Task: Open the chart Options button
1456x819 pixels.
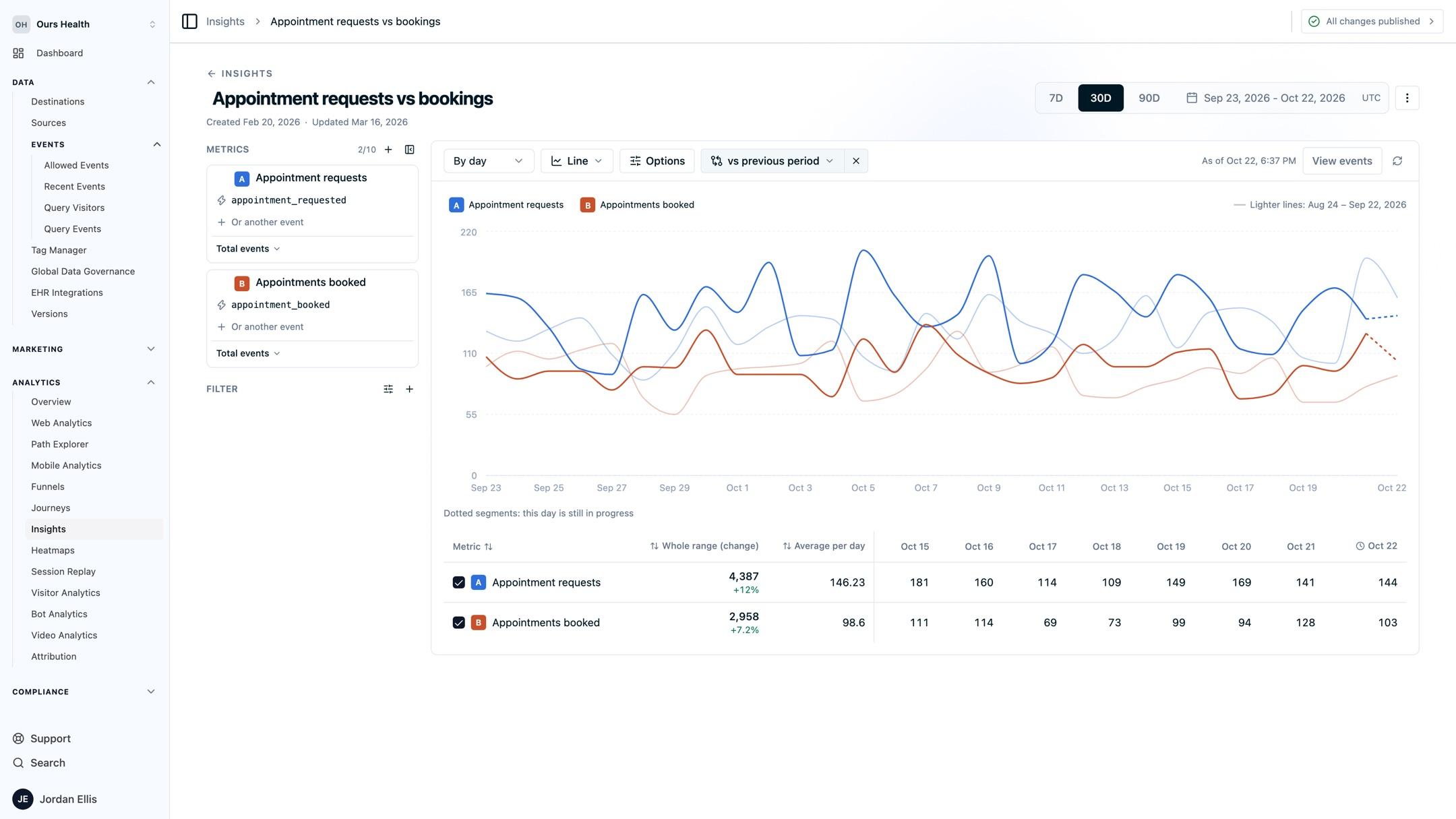Action: click(657, 161)
